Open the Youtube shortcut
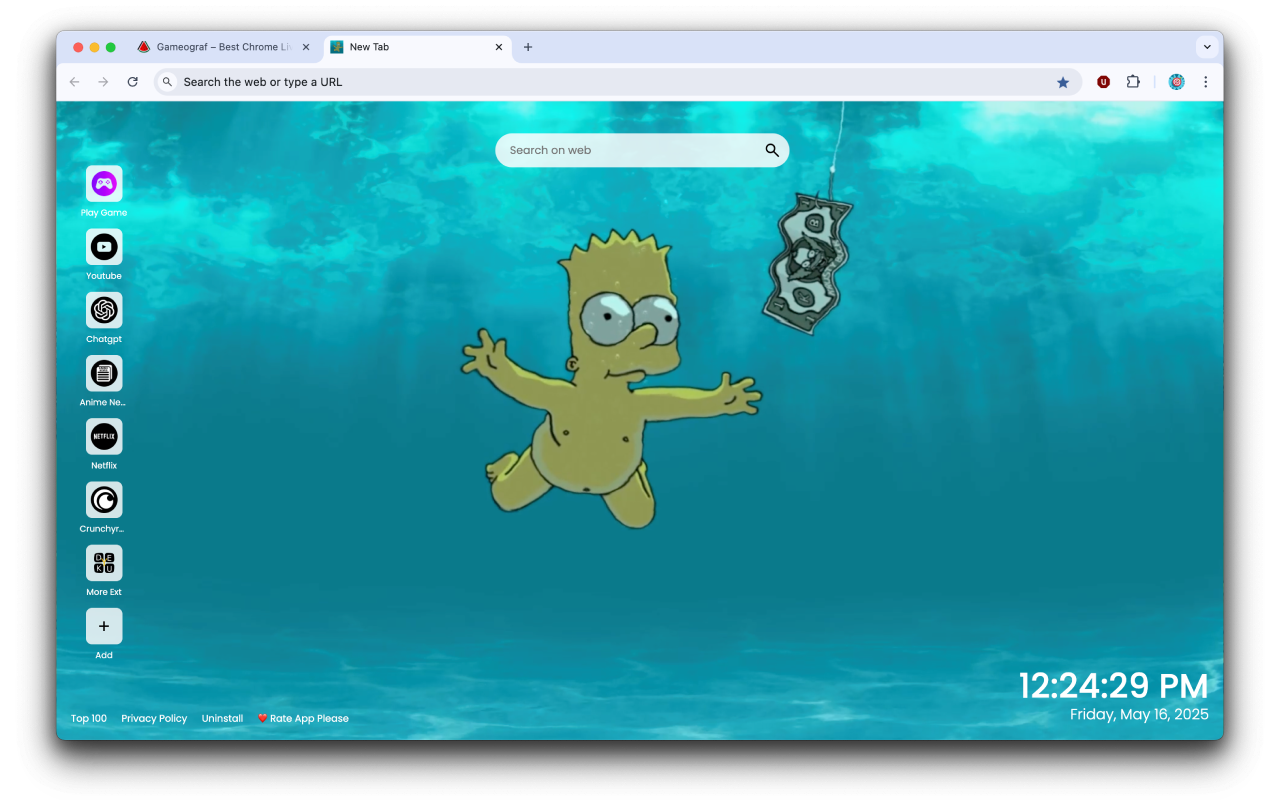Image resolution: width=1280 pixels, height=800 pixels. point(104,246)
